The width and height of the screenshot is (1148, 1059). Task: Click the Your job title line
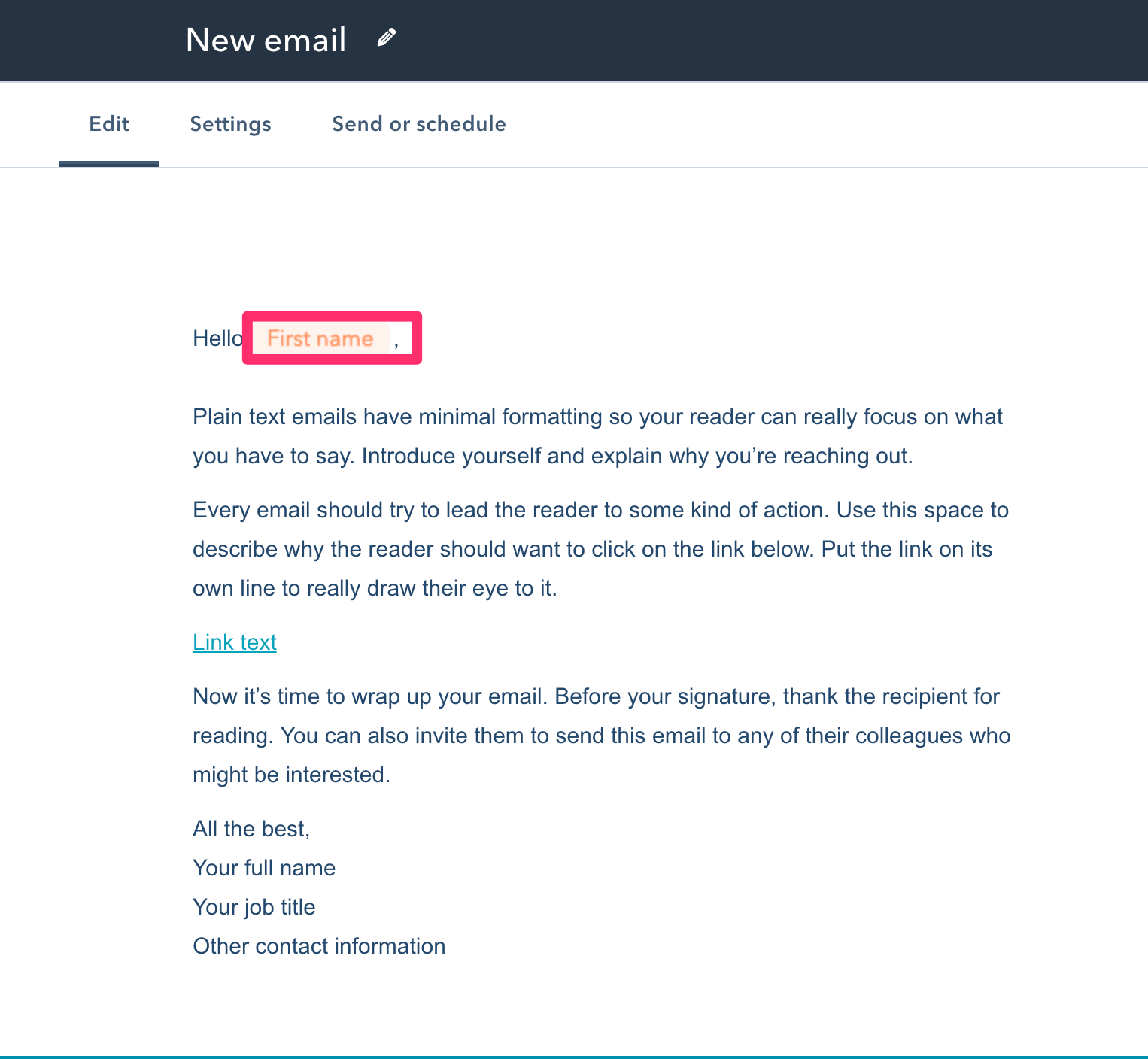254,907
